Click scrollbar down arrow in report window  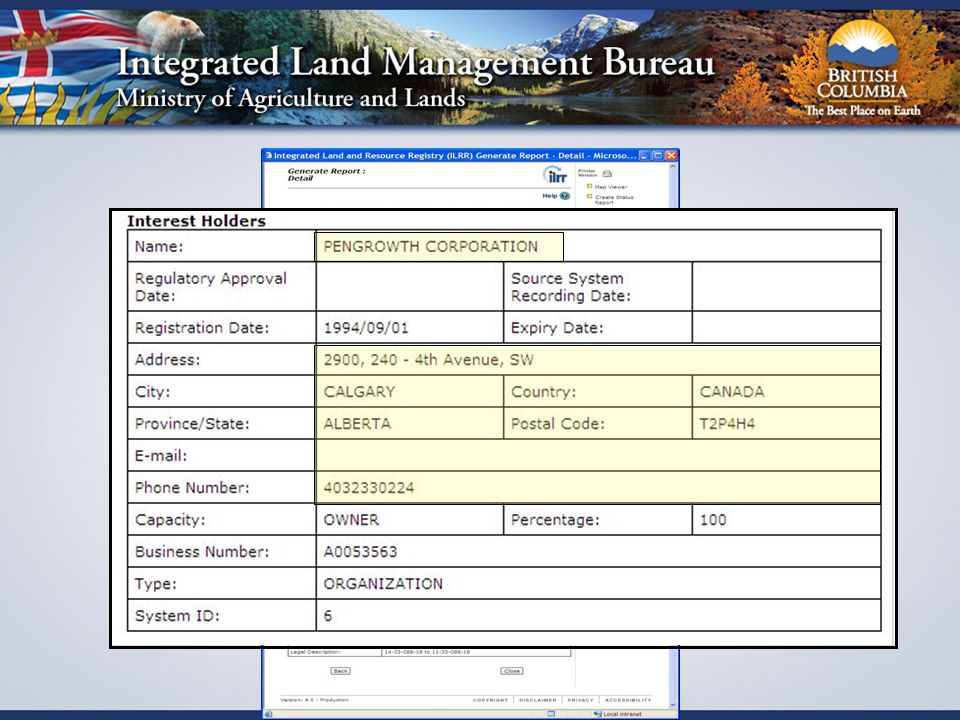673,705
